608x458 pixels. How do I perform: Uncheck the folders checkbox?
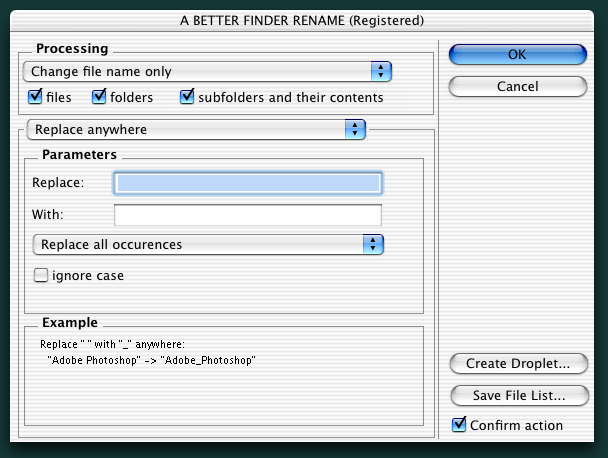[99, 97]
